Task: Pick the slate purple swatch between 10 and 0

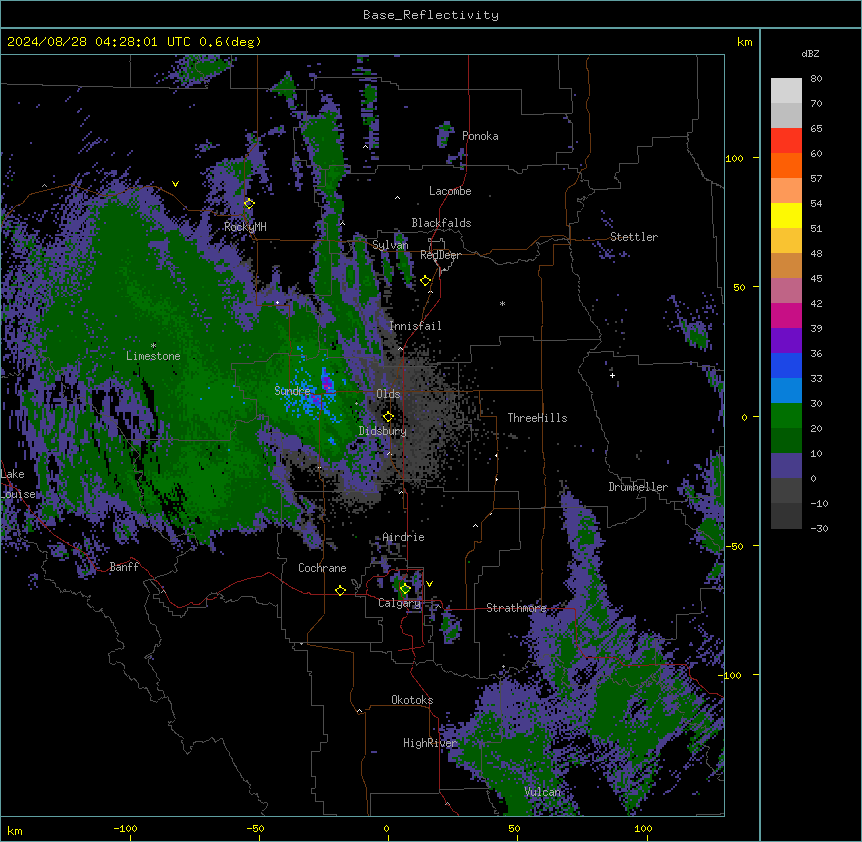Action: click(786, 466)
